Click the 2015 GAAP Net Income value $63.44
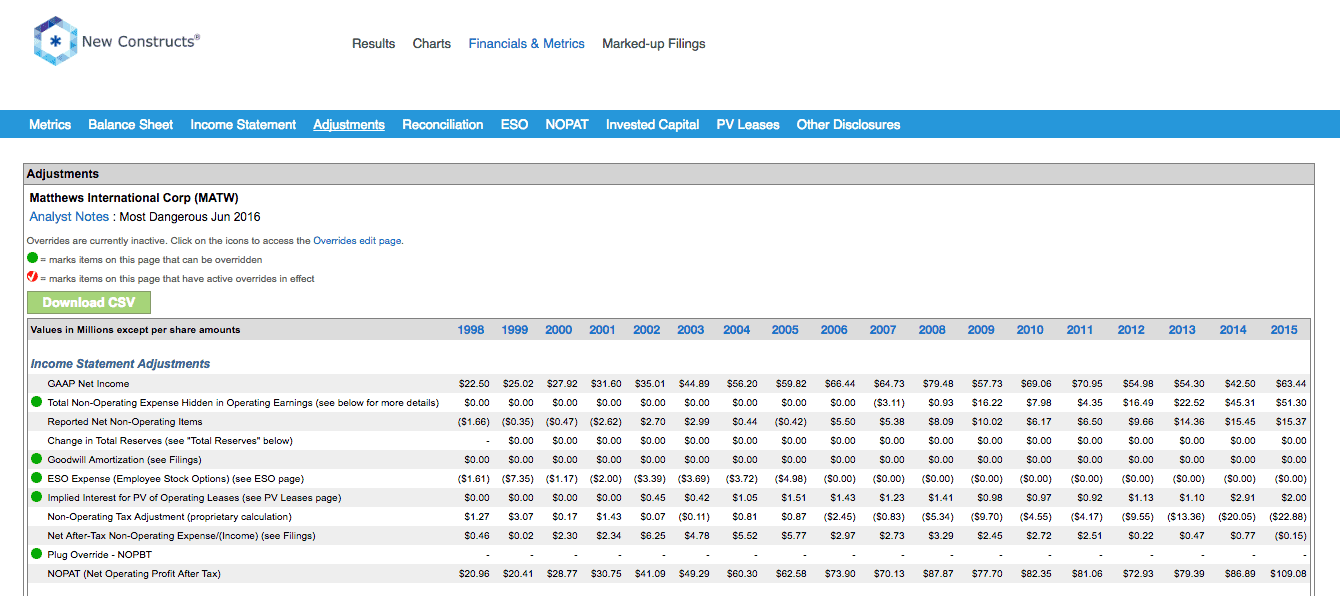The height and width of the screenshot is (596, 1340). [x=1290, y=384]
